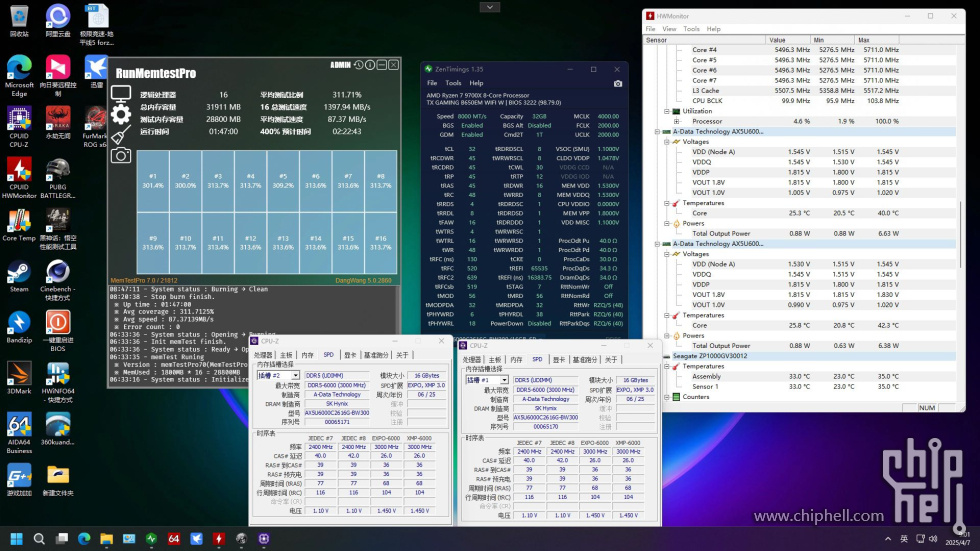Click purple CPU-Z icon on taskbar

coord(264,539)
